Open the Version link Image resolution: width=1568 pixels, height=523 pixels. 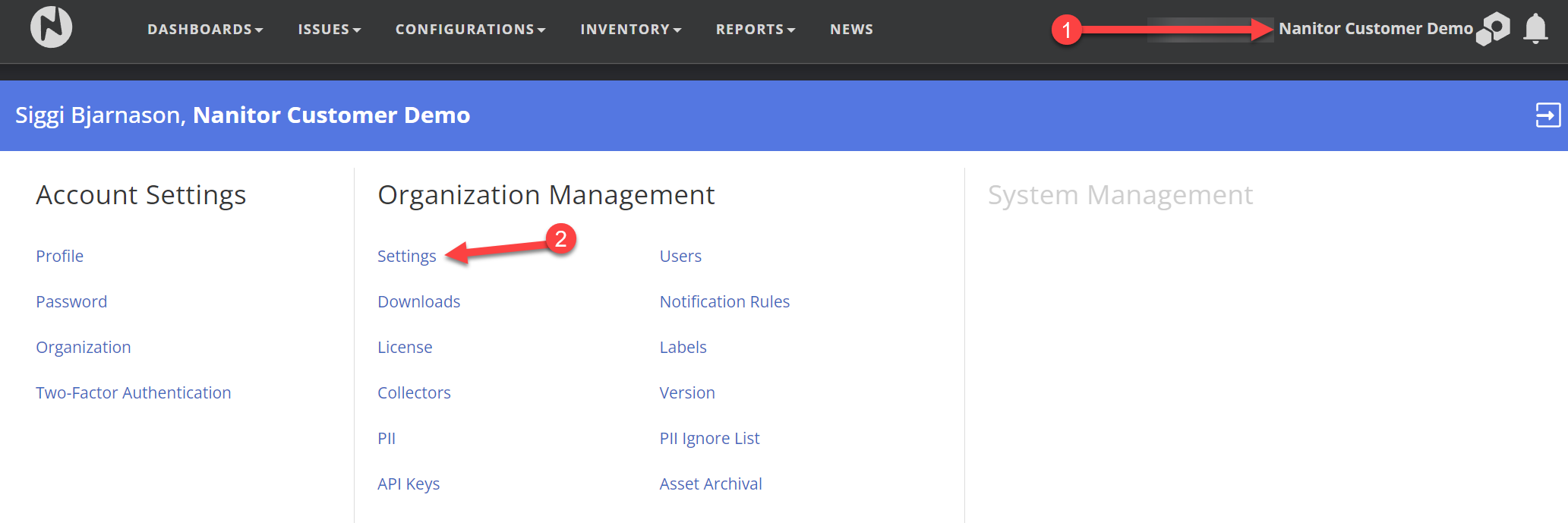coord(687,392)
